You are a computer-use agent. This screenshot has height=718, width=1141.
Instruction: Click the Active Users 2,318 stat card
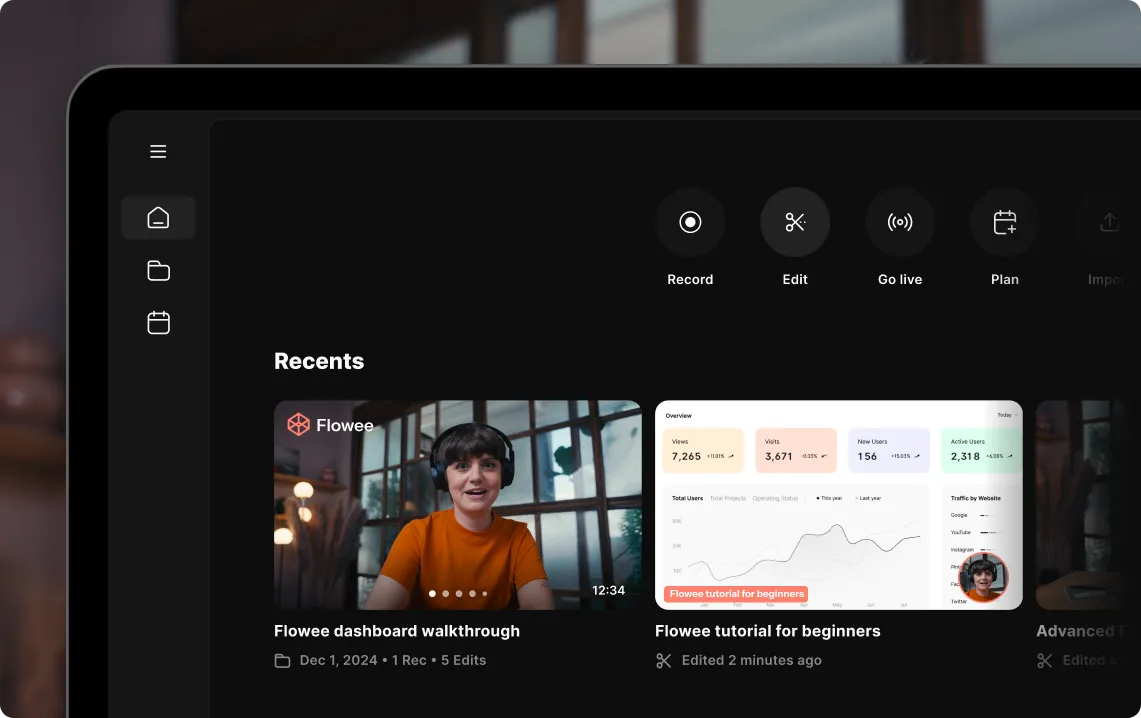(981, 450)
